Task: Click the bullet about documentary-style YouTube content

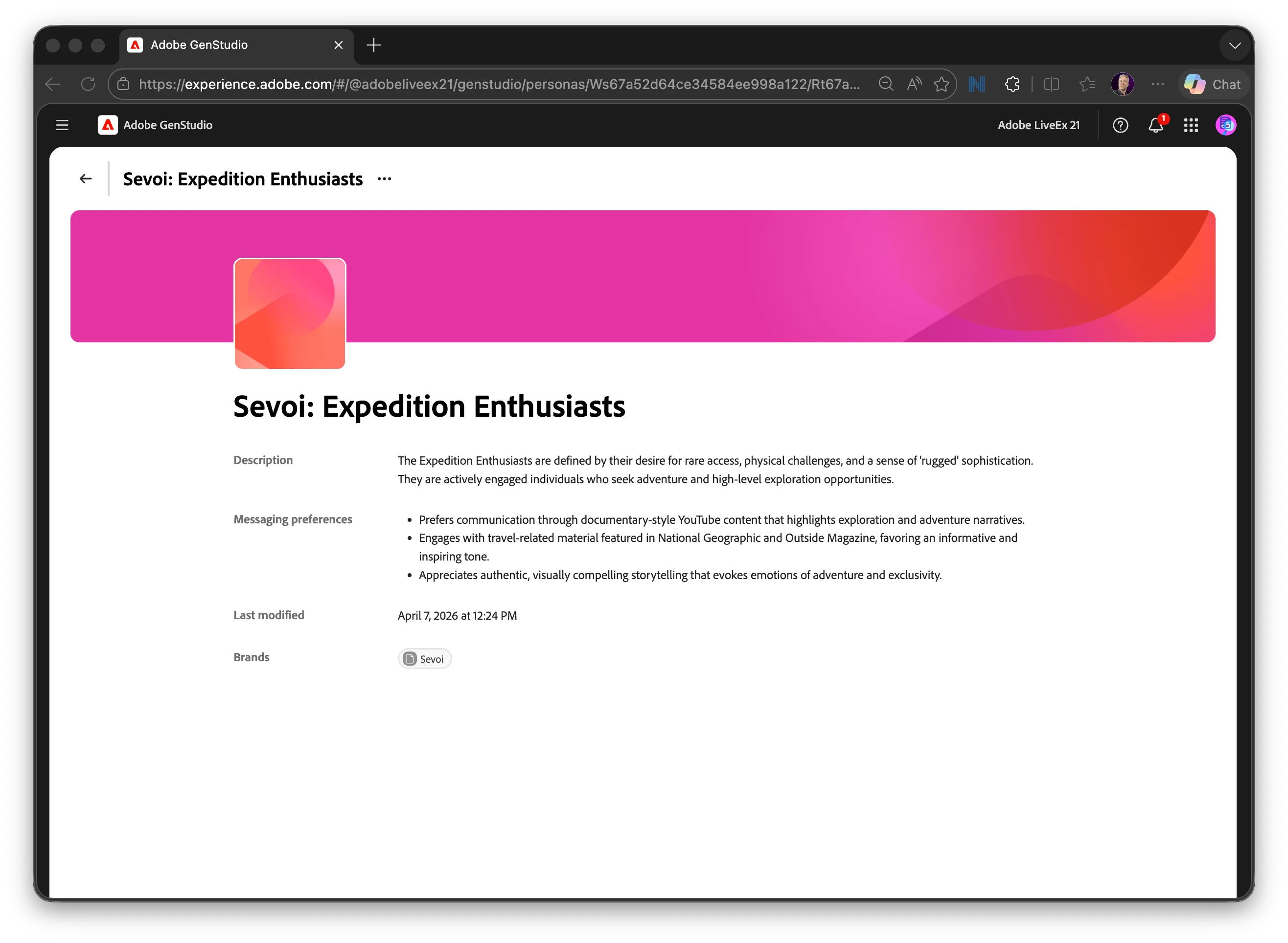Action: click(x=721, y=520)
